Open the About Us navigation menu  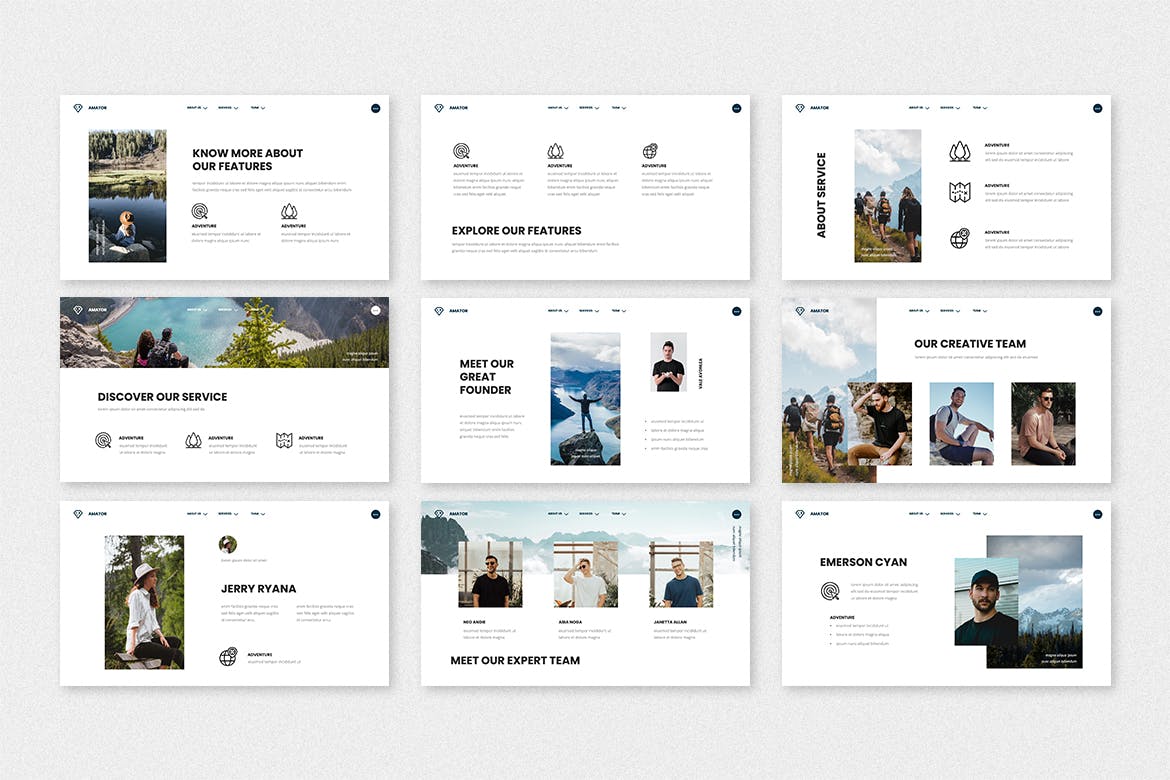(194, 107)
